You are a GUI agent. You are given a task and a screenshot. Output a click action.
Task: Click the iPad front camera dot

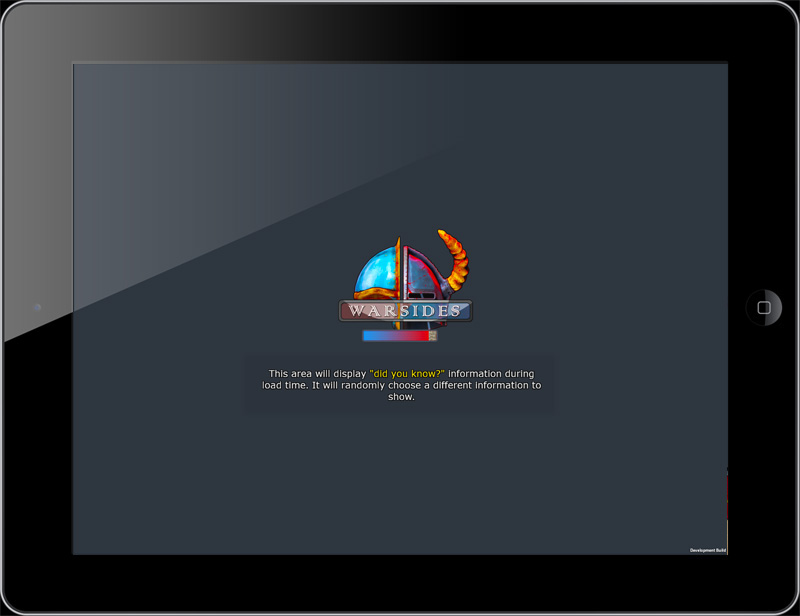click(x=37, y=307)
